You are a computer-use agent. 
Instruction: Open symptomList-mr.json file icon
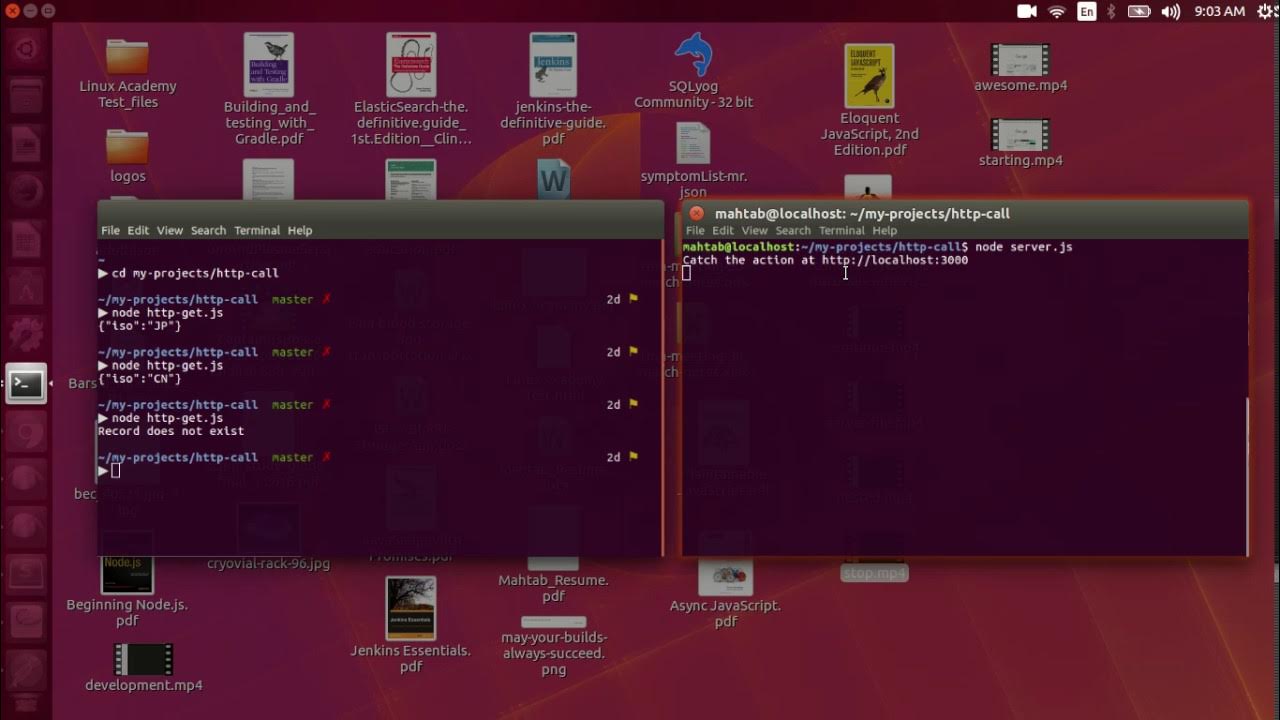(693, 143)
